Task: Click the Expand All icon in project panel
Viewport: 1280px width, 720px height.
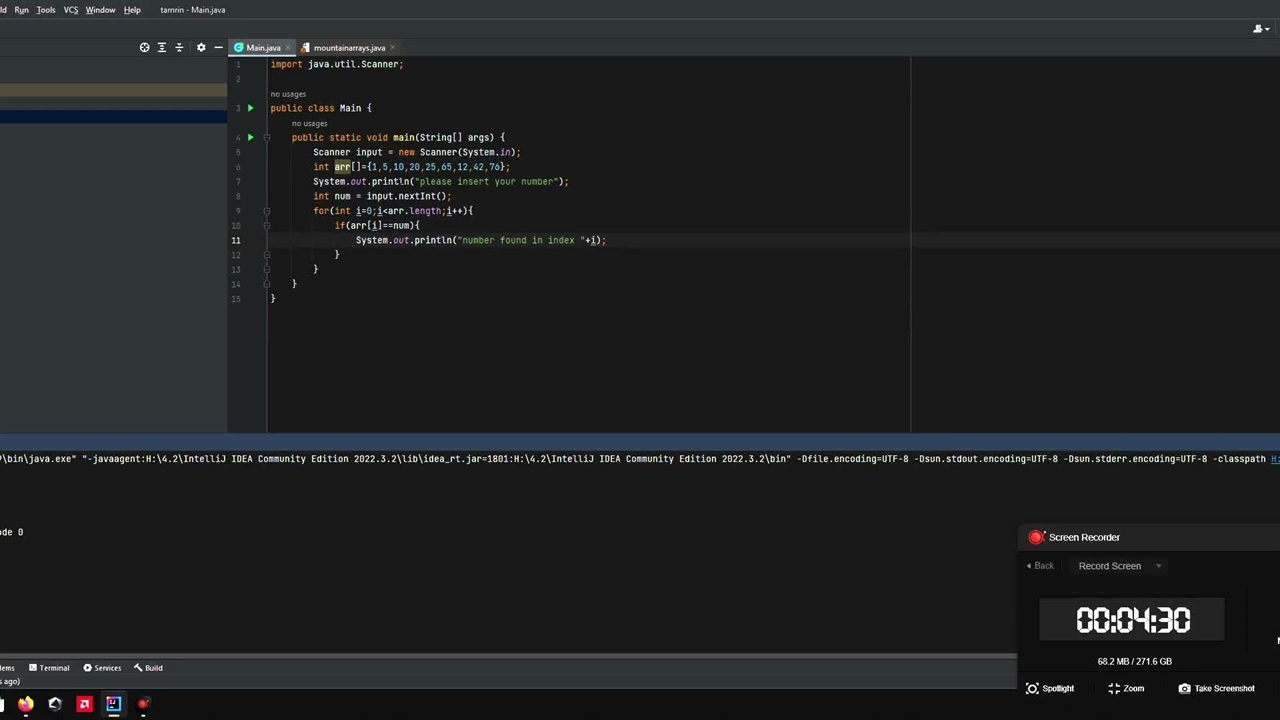Action: pyautogui.click(x=162, y=48)
